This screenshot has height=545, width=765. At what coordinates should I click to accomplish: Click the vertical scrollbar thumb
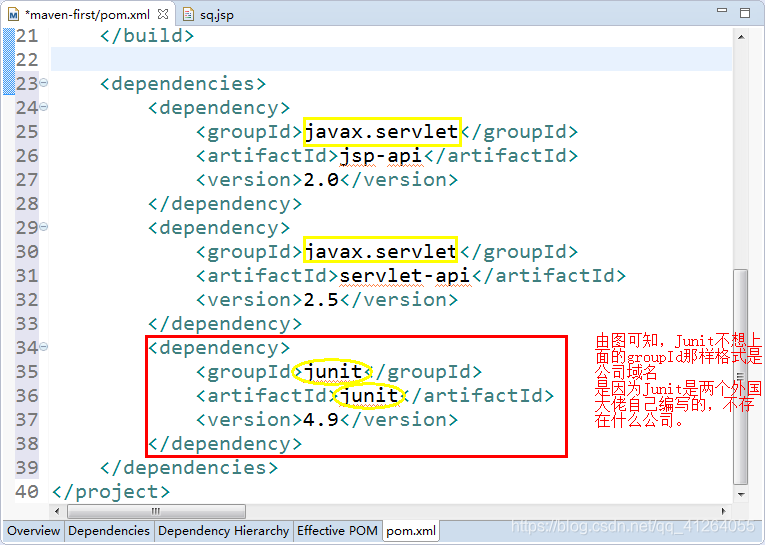click(741, 376)
